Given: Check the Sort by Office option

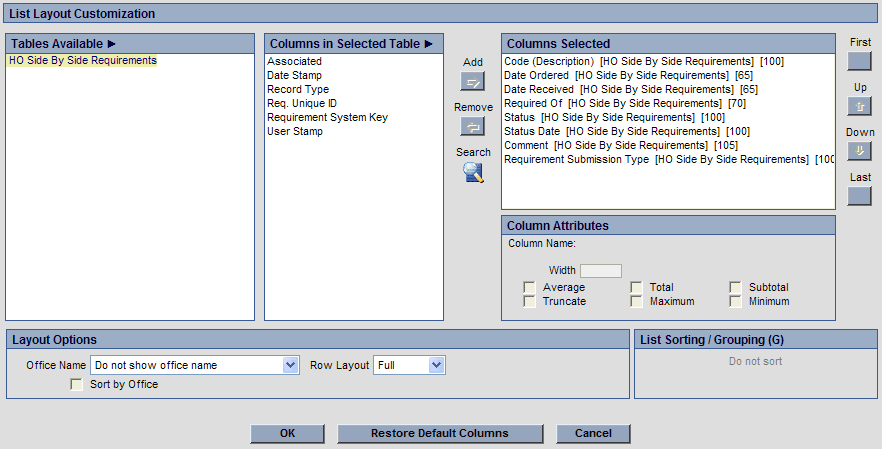Looking at the screenshot, I should click(x=77, y=385).
